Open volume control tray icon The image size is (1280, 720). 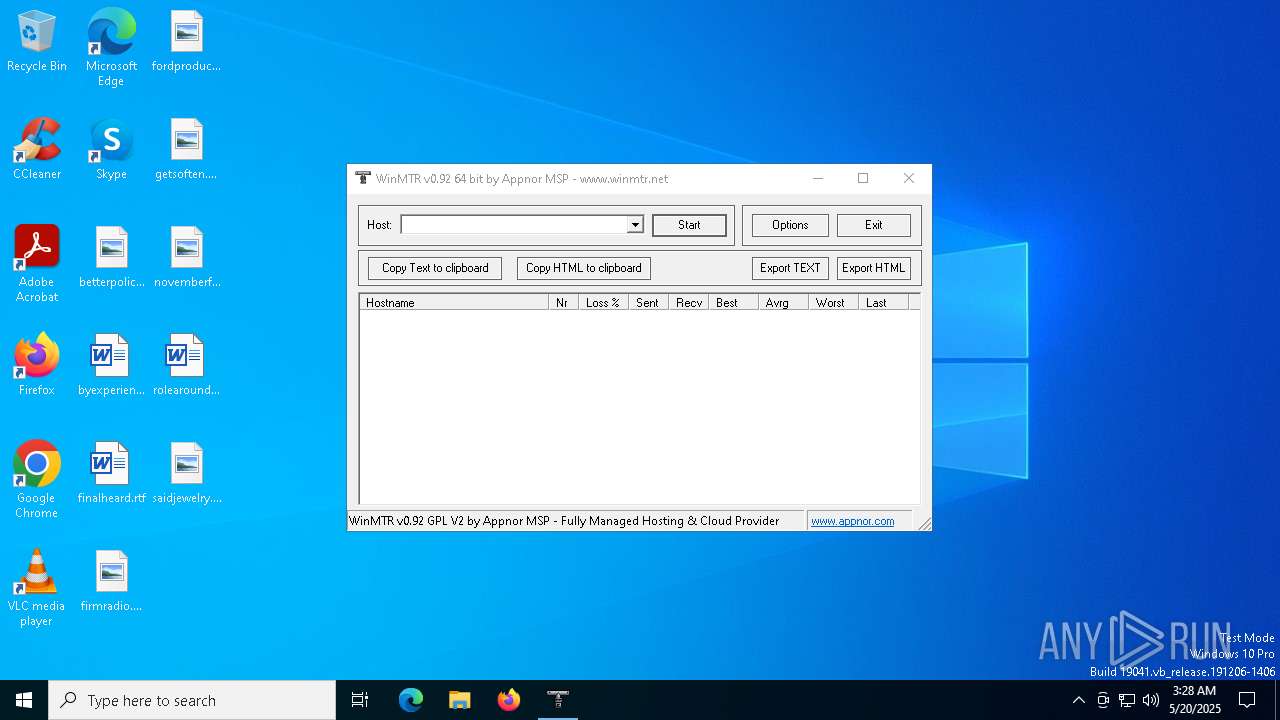(1151, 700)
